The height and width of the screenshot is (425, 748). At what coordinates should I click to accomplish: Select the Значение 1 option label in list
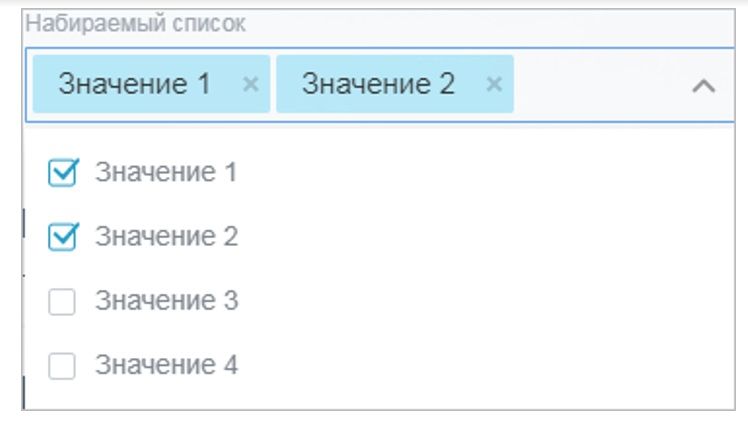click(x=166, y=172)
